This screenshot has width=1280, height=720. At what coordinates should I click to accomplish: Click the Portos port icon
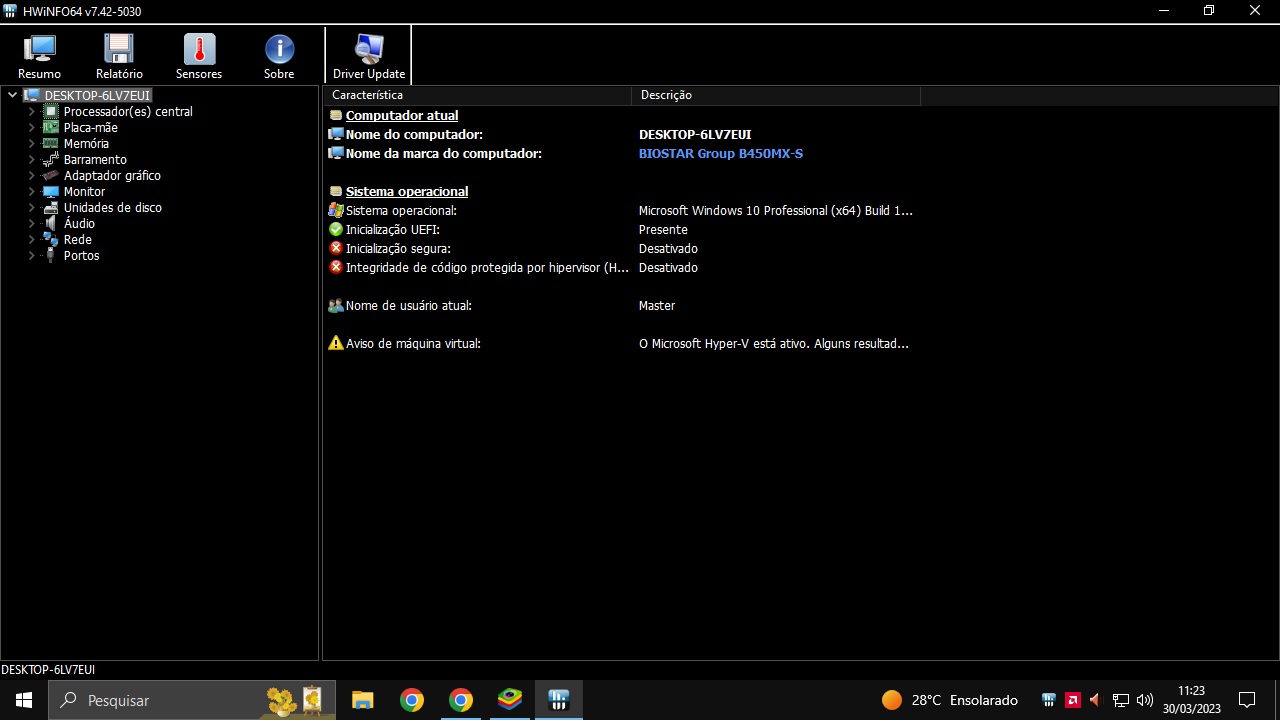[51, 256]
